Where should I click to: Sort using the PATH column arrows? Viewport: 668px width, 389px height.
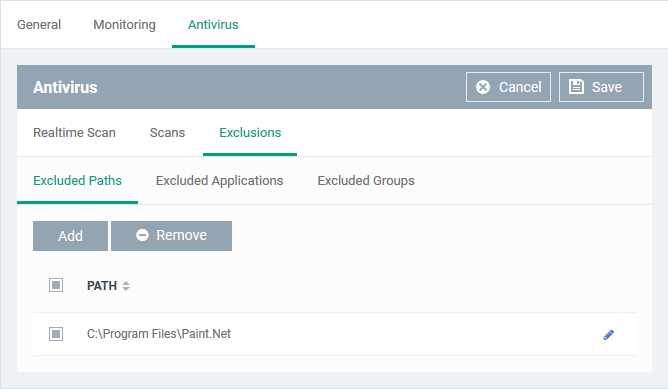pos(126,286)
